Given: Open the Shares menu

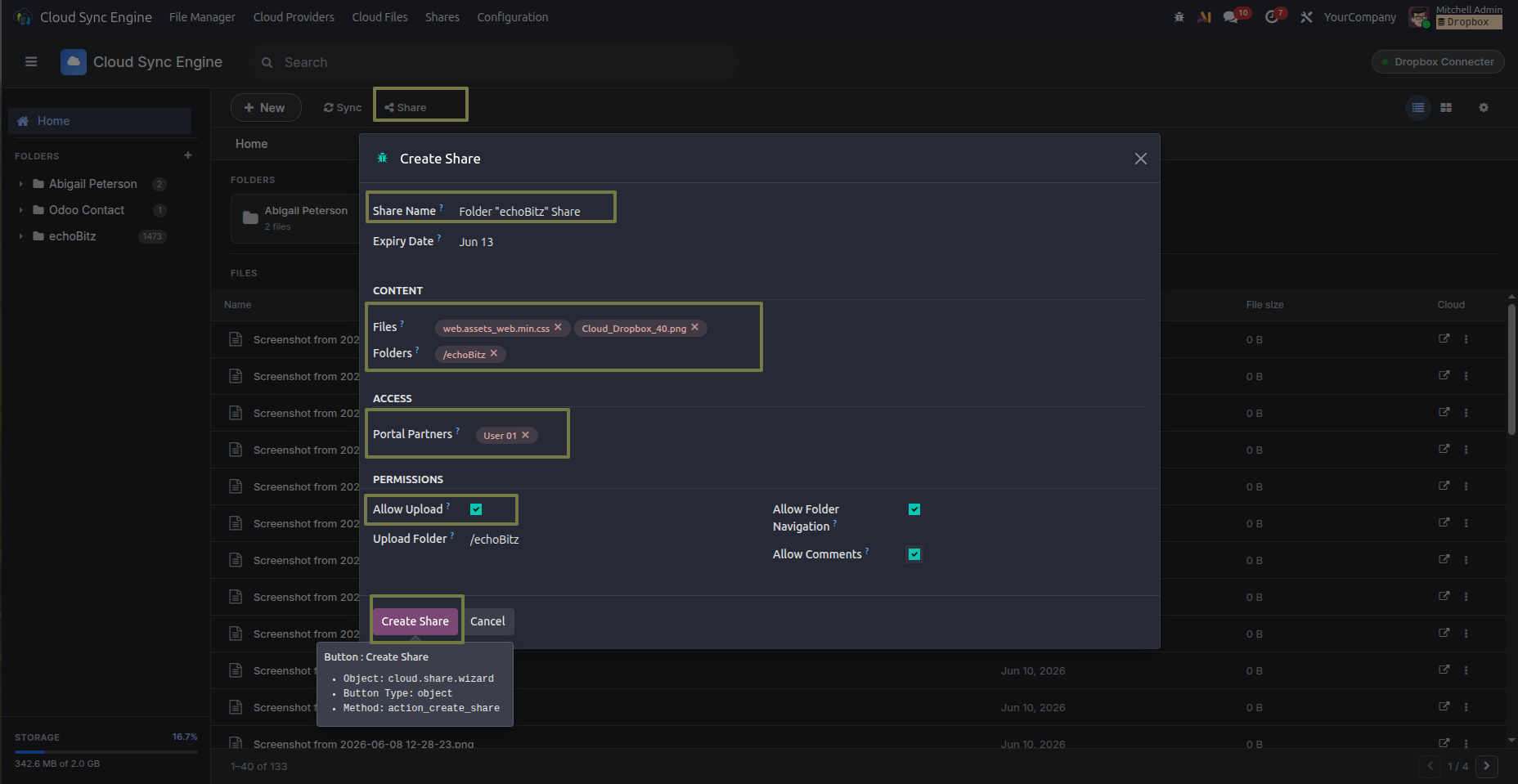Looking at the screenshot, I should click(x=442, y=17).
